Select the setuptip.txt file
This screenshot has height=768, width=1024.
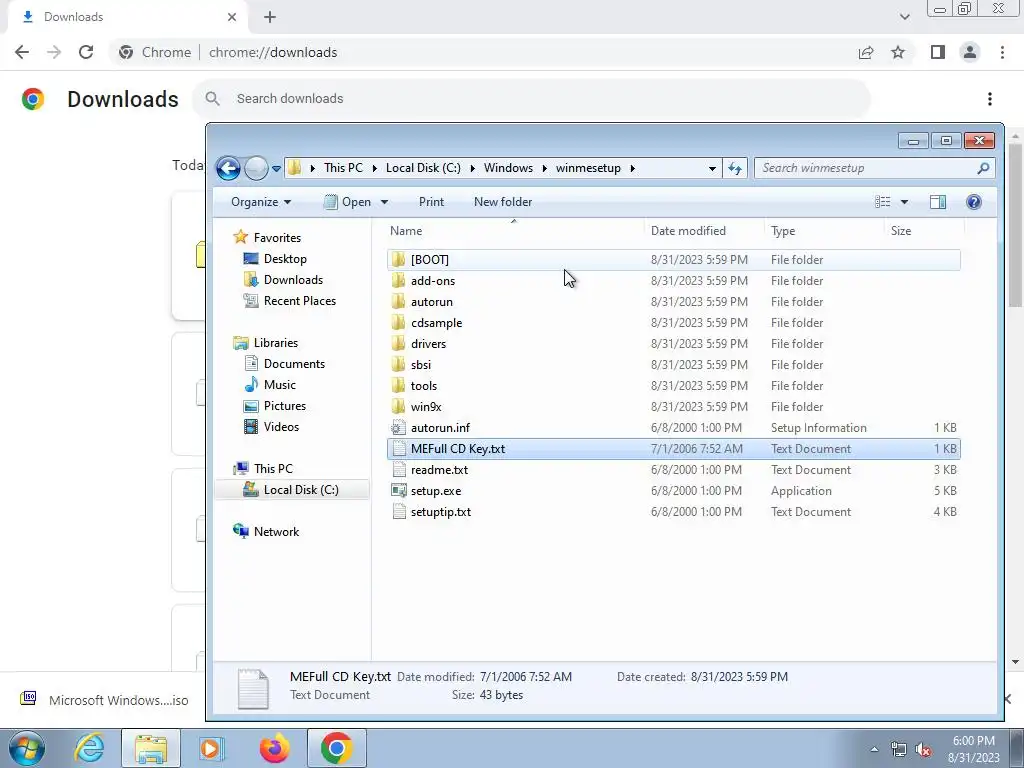click(x=673, y=511)
